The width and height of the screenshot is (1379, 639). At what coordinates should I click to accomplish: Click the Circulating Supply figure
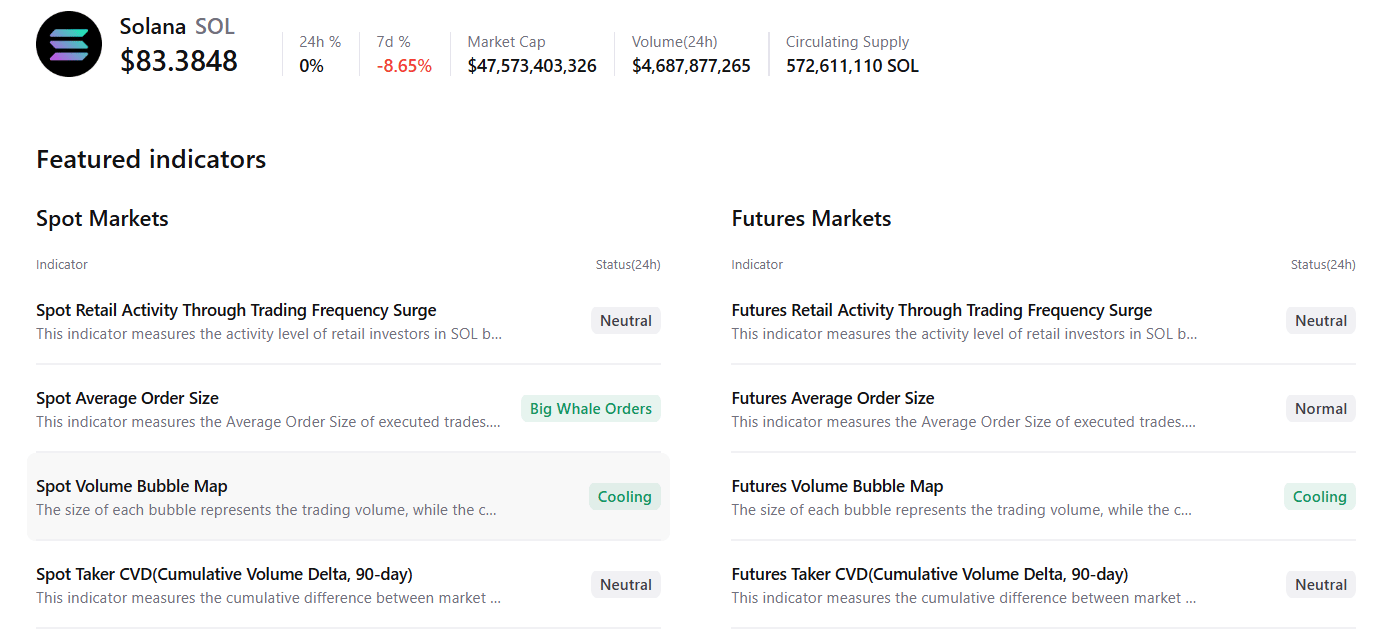click(x=852, y=66)
